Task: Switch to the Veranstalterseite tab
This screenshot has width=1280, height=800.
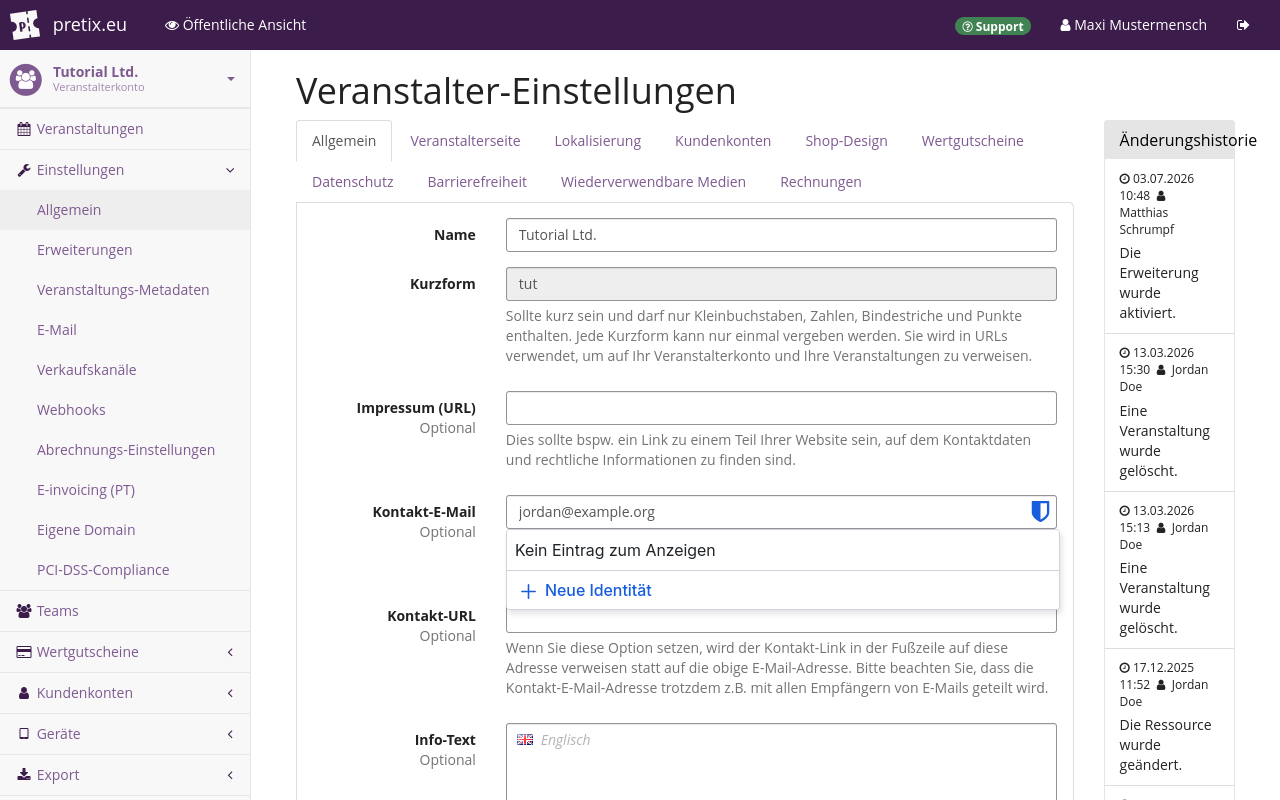Action: (465, 141)
